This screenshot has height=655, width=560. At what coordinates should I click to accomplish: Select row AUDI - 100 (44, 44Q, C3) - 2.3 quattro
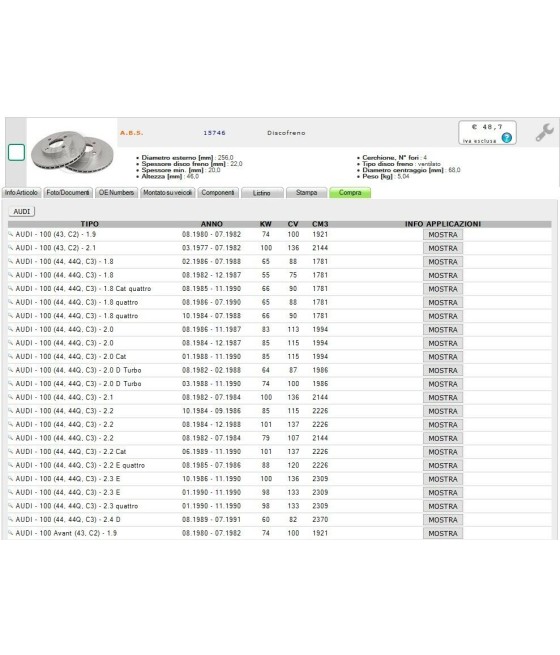(279, 506)
